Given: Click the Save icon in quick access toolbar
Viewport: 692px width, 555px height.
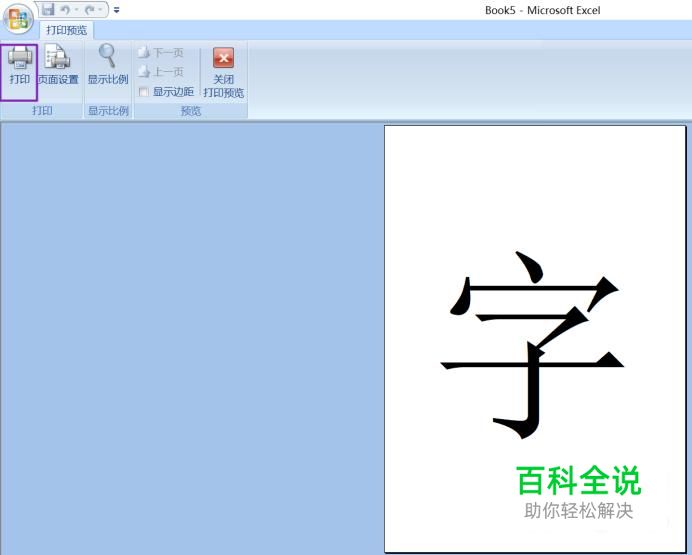Looking at the screenshot, I should pyautogui.click(x=48, y=9).
